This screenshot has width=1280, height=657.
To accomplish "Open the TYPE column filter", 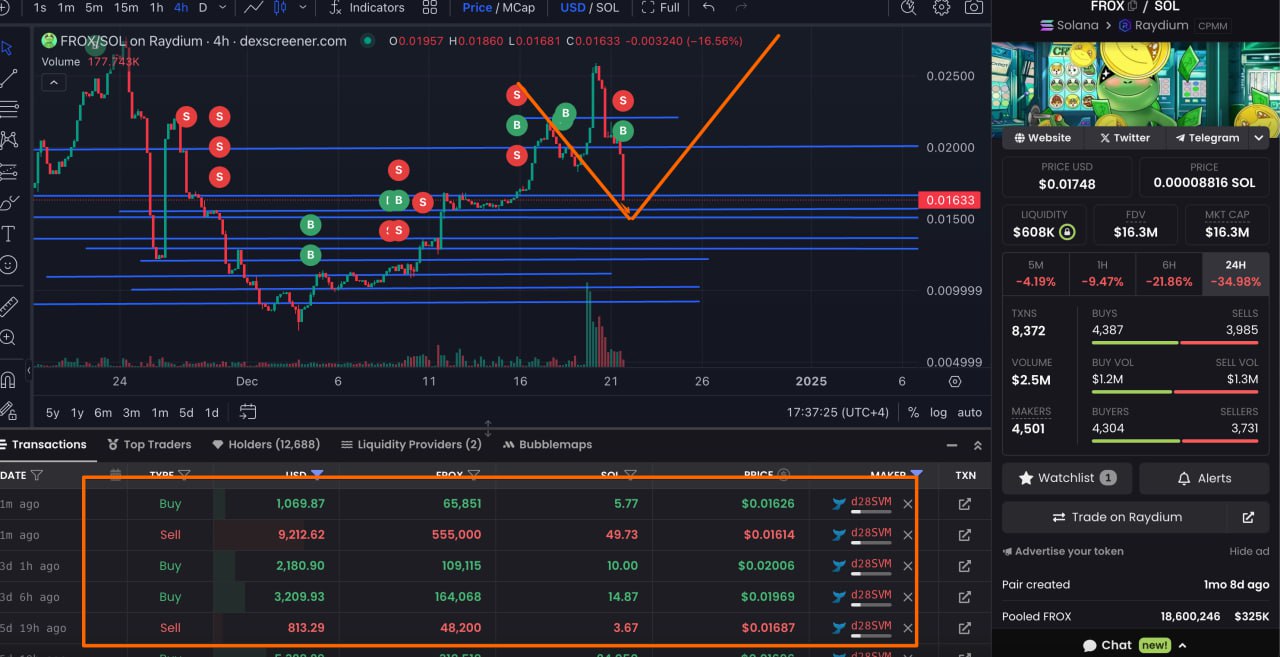I will pos(184,475).
